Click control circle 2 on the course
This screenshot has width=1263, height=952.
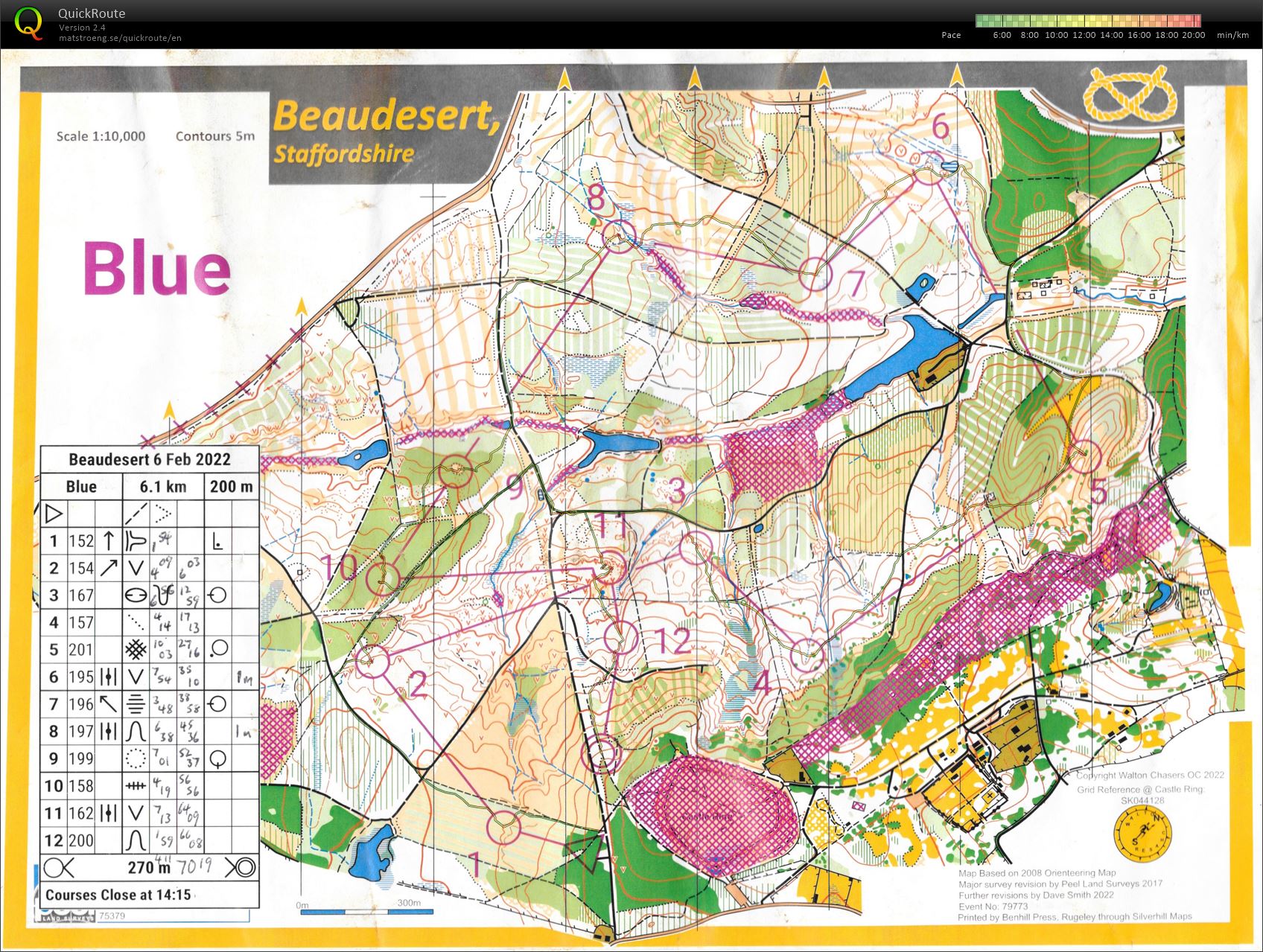372,661
